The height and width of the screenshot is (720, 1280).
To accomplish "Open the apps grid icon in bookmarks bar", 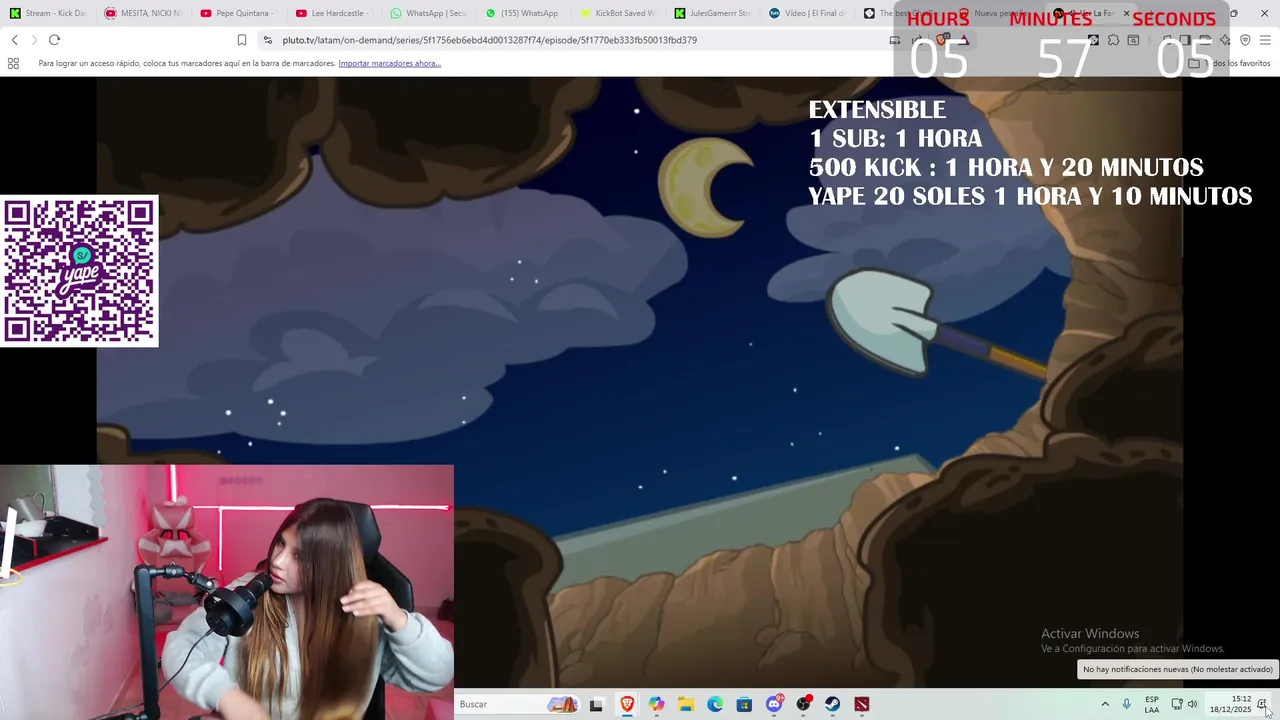I will pos(13,63).
